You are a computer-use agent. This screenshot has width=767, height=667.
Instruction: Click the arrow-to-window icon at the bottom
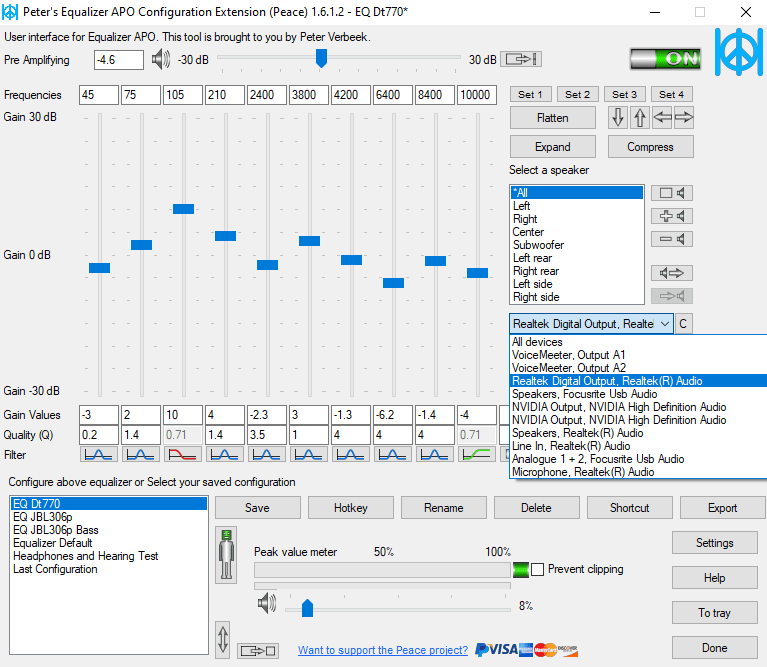click(258, 651)
